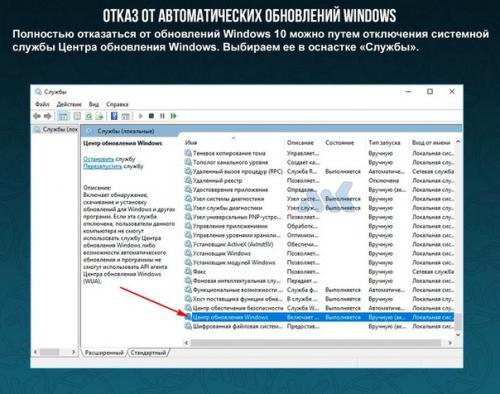
Task: Restart the service with the green Restart icon
Action: point(173,116)
